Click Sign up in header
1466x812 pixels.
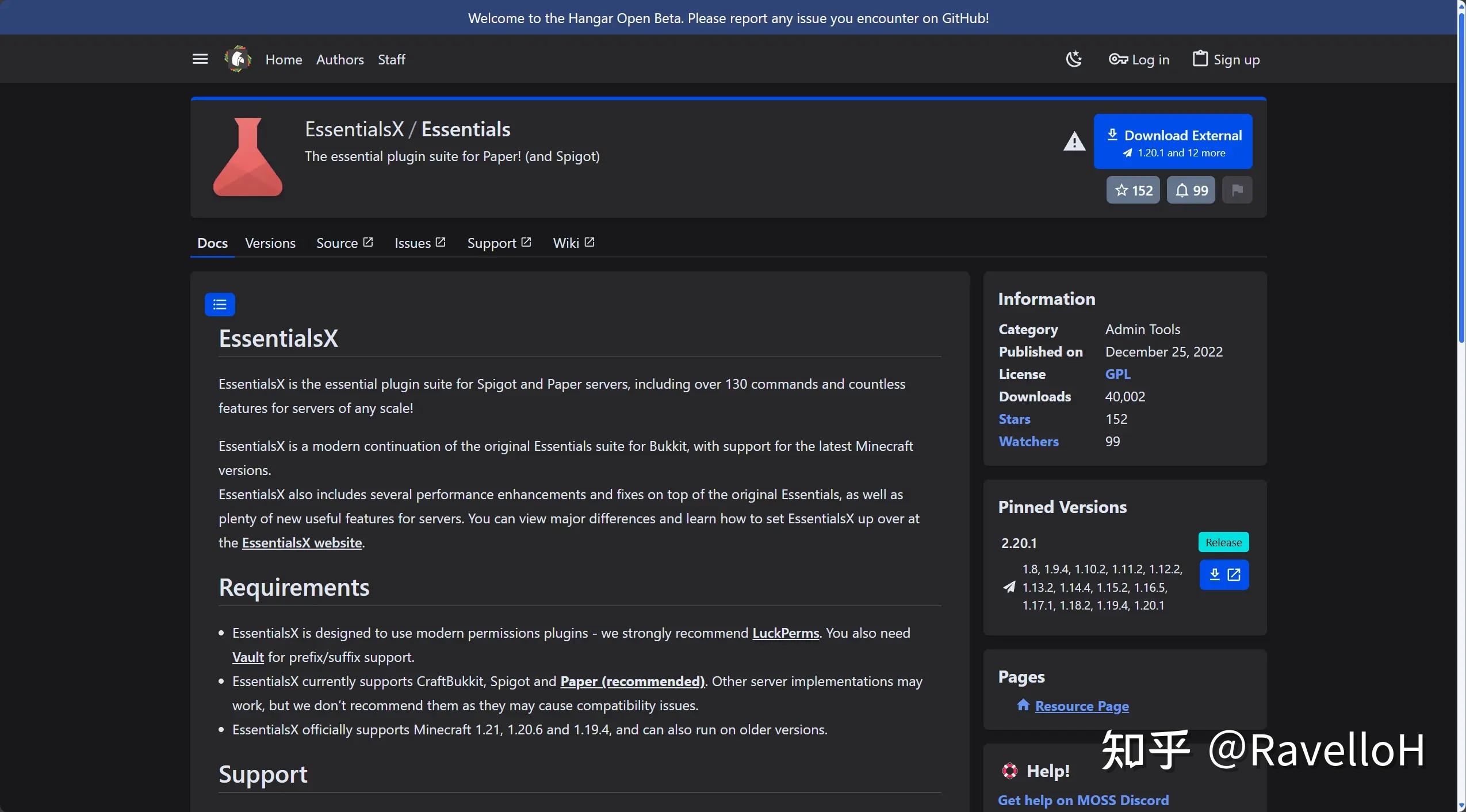click(x=1226, y=60)
